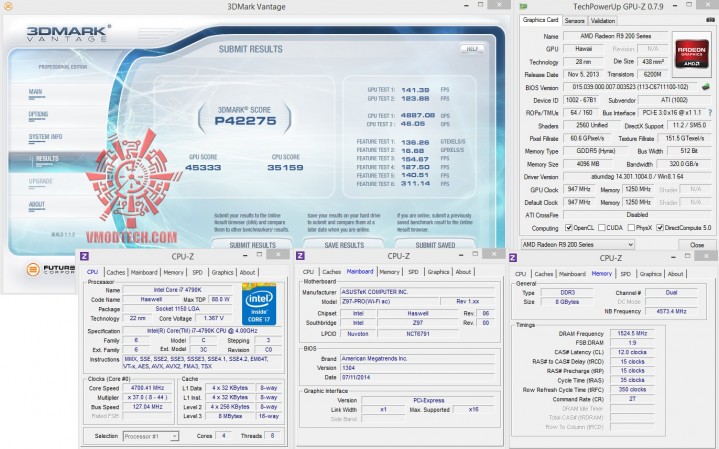Click the CAS# Latency value 12.0 clocks

coord(632,352)
